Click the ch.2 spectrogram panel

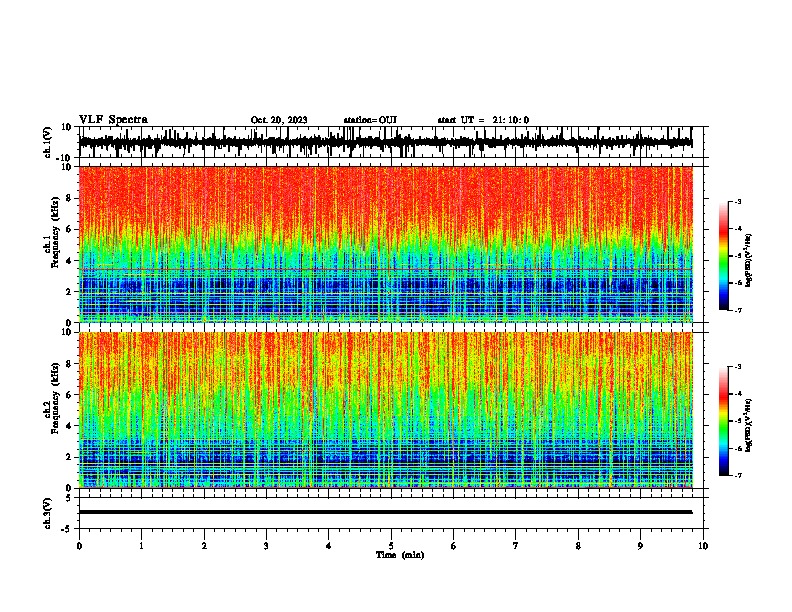point(385,410)
